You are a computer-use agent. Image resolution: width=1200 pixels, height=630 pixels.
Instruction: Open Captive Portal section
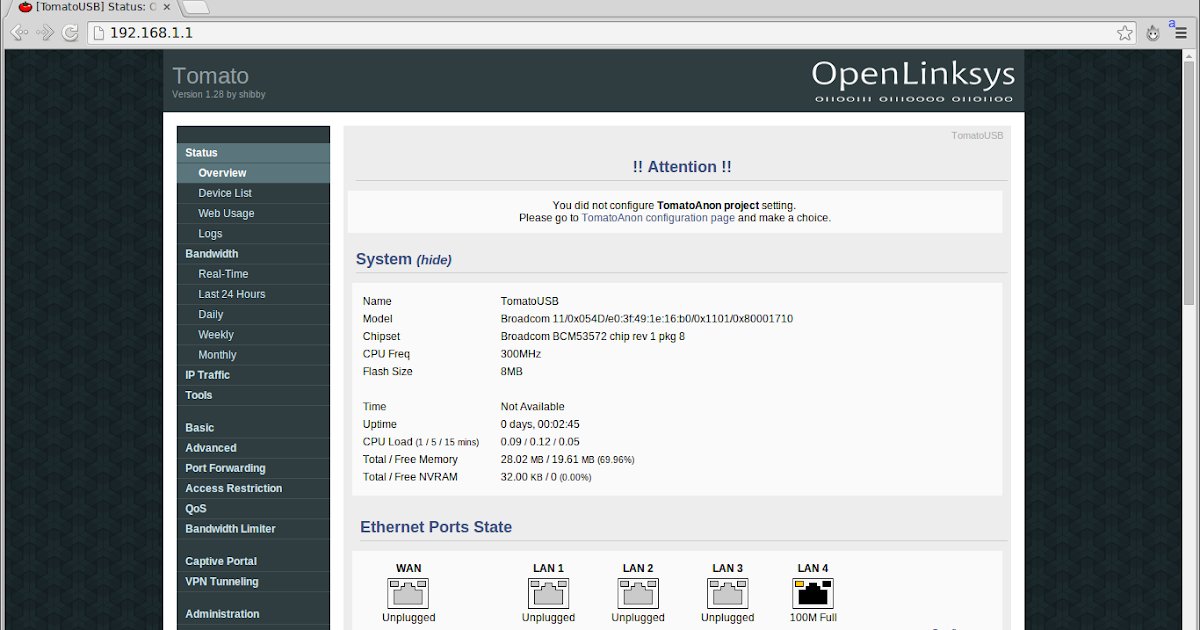click(x=253, y=561)
